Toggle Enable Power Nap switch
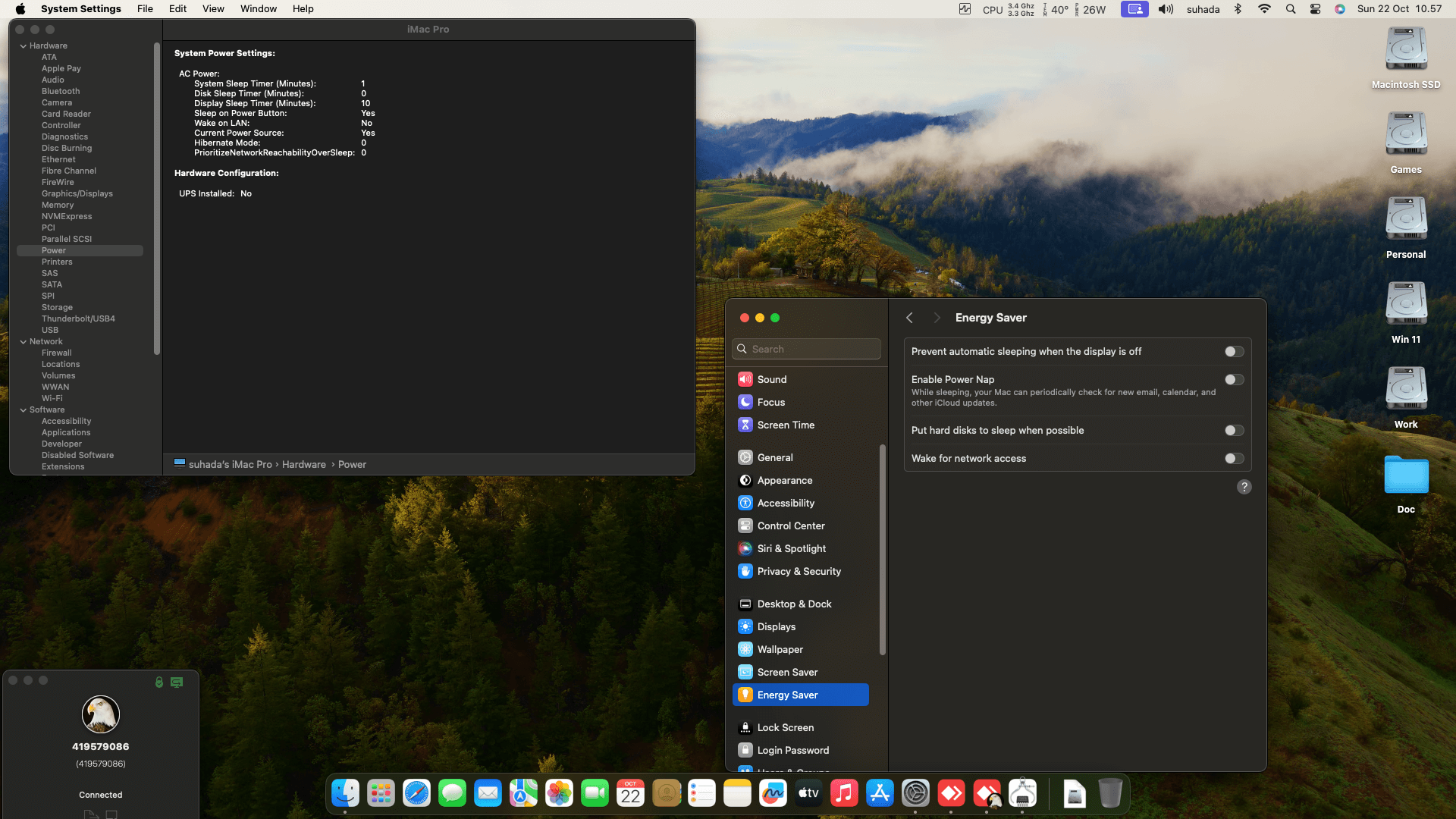 coord(1234,380)
